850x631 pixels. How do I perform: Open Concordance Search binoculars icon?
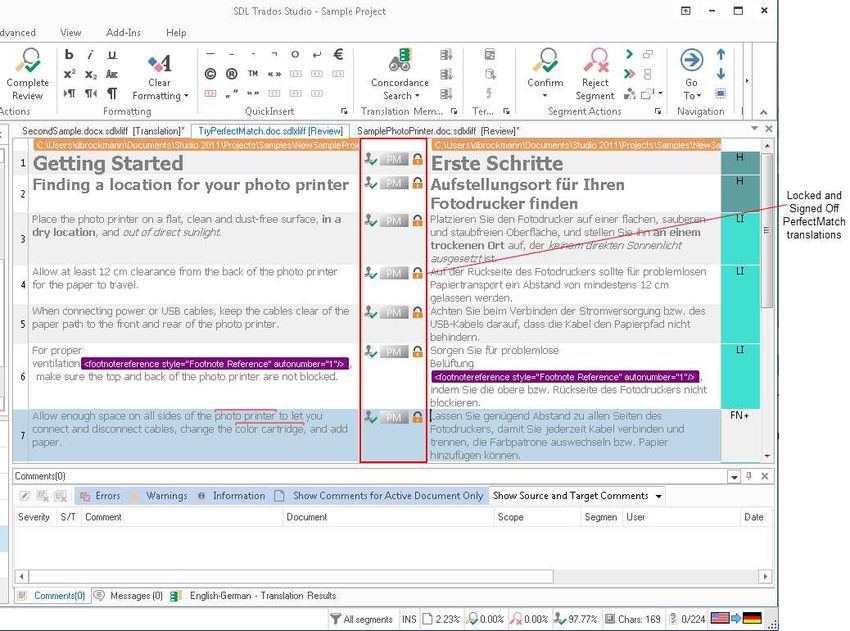(400, 60)
